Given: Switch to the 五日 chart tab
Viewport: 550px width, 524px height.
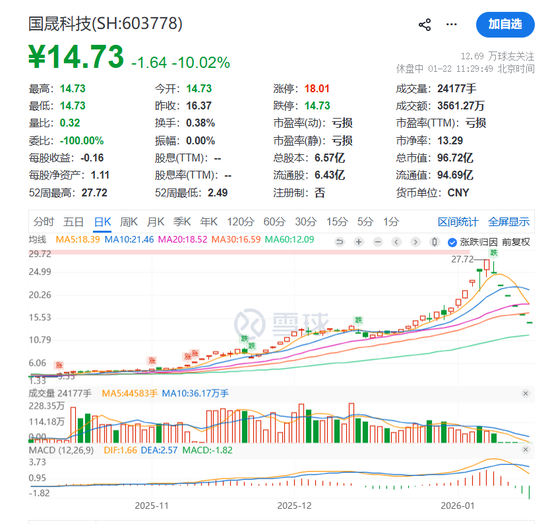Looking at the screenshot, I should (x=73, y=222).
